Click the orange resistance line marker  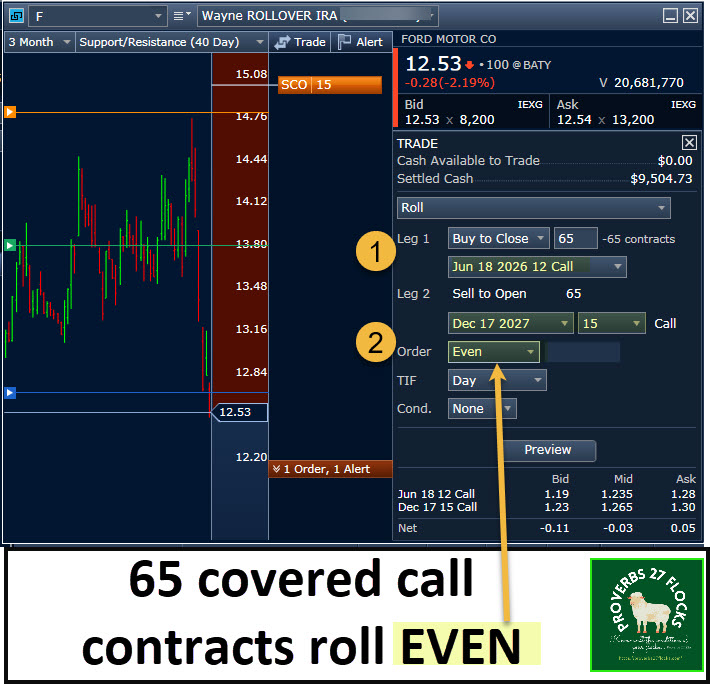(x=10, y=112)
